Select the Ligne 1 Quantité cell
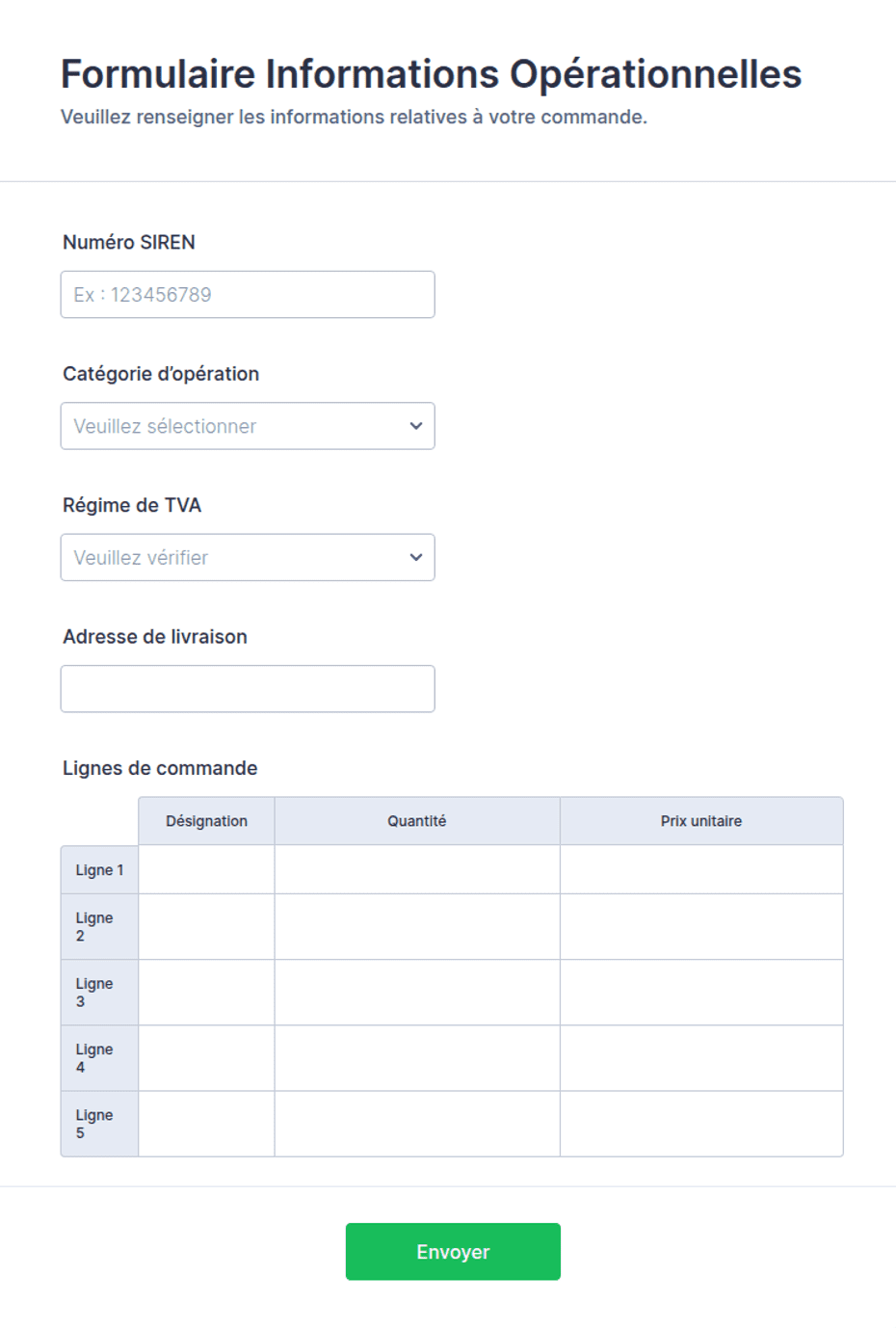Viewport: 896px width, 1328px height. click(x=417, y=869)
